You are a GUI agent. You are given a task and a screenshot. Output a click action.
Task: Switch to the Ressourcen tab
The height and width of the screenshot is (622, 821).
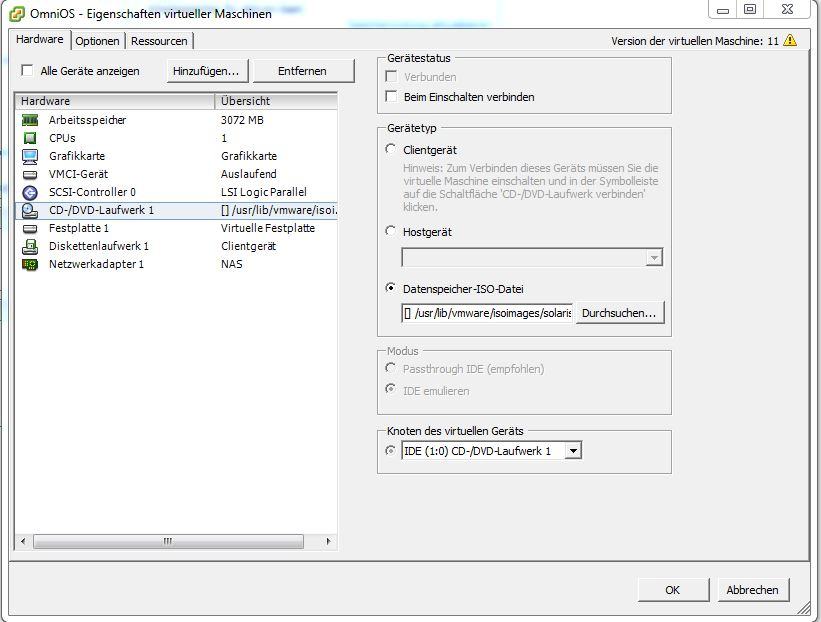pos(159,41)
